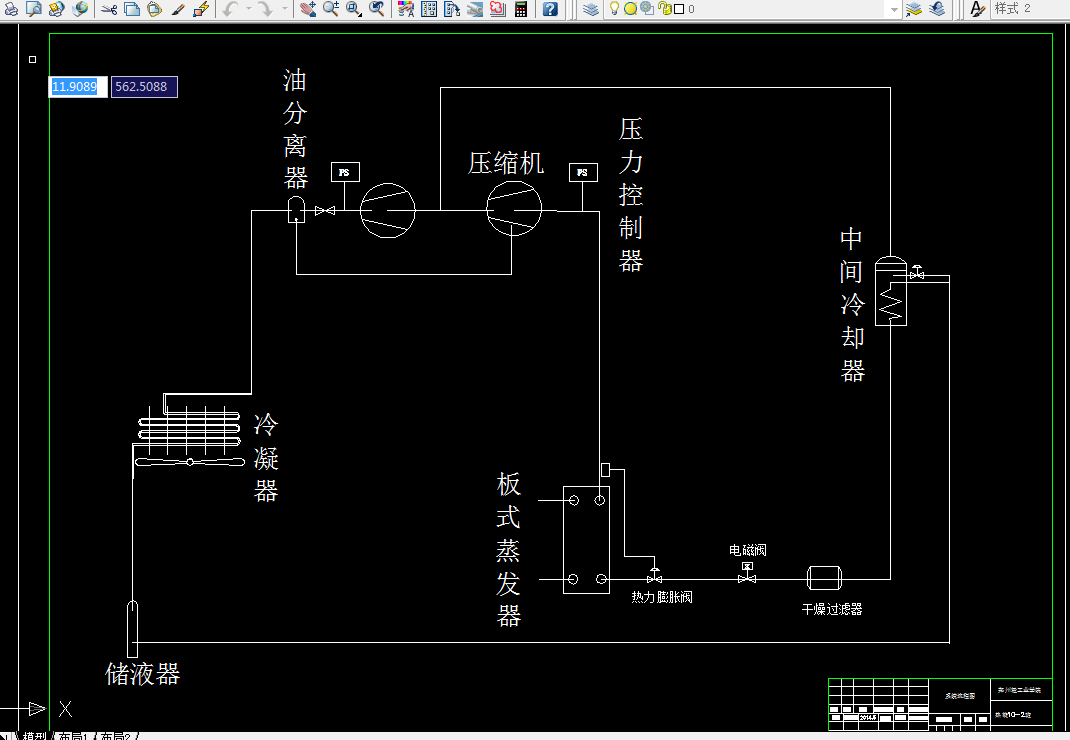Toggle the lock on layer 0
This screenshot has height=740, width=1070.
coord(665,9)
